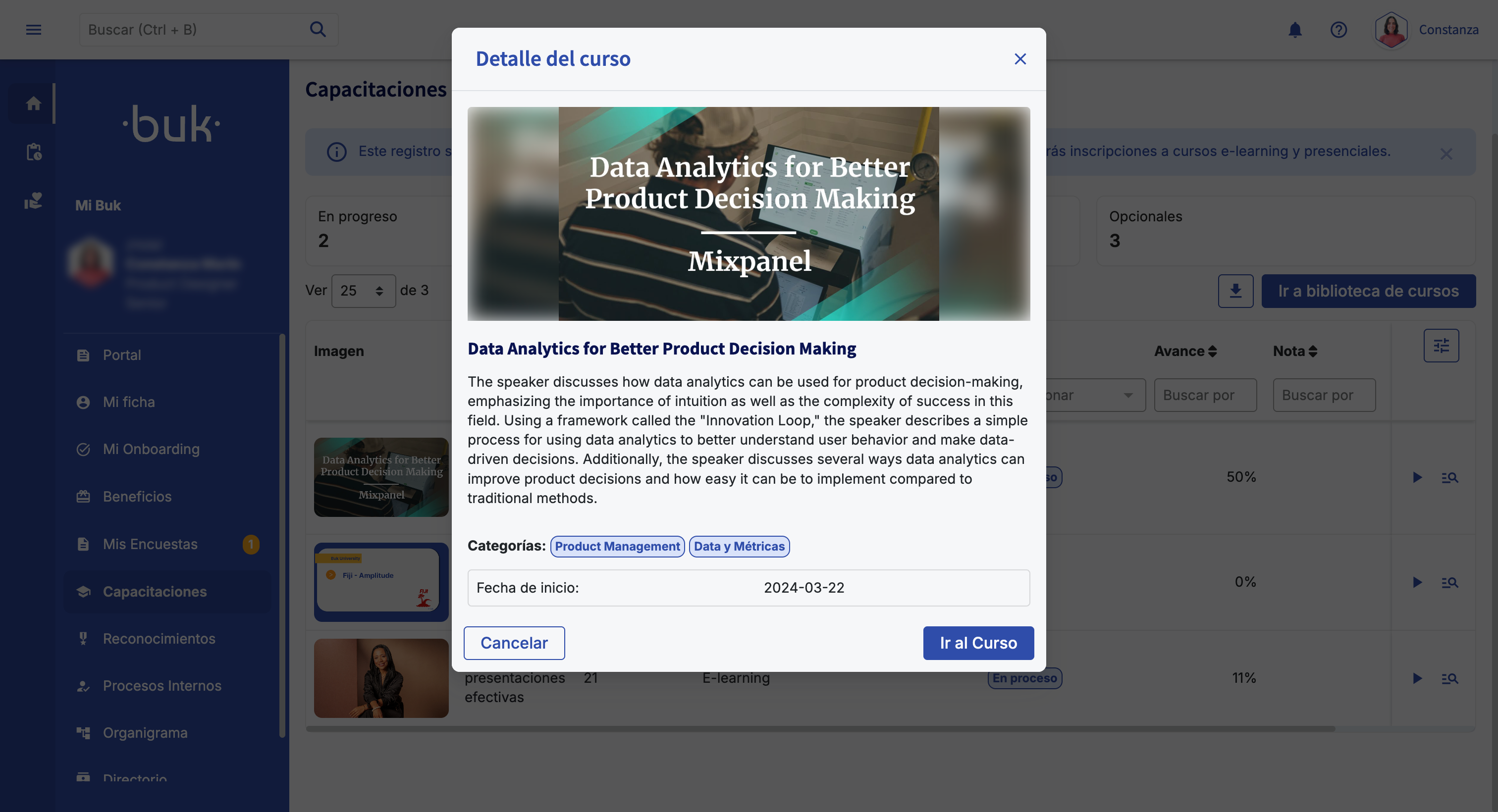Open the hamburger menu icon

click(x=34, y=30)
